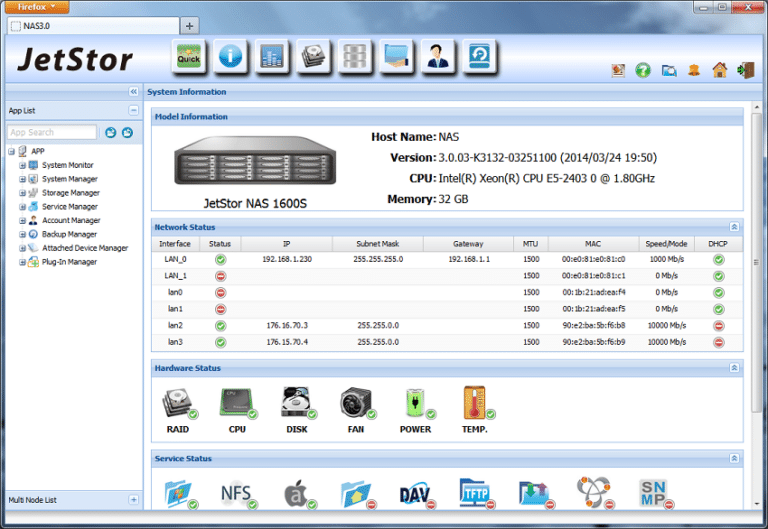Viewport: 768px width, 529px height.
Task: Click the leftmost header icon beside help
Action: [x=618, y=71]
